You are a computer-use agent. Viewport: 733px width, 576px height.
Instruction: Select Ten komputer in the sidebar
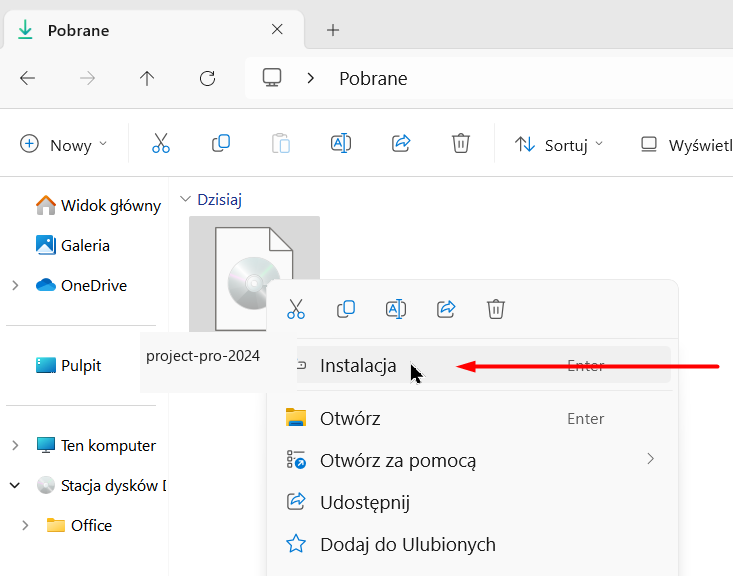click(96, 445)
